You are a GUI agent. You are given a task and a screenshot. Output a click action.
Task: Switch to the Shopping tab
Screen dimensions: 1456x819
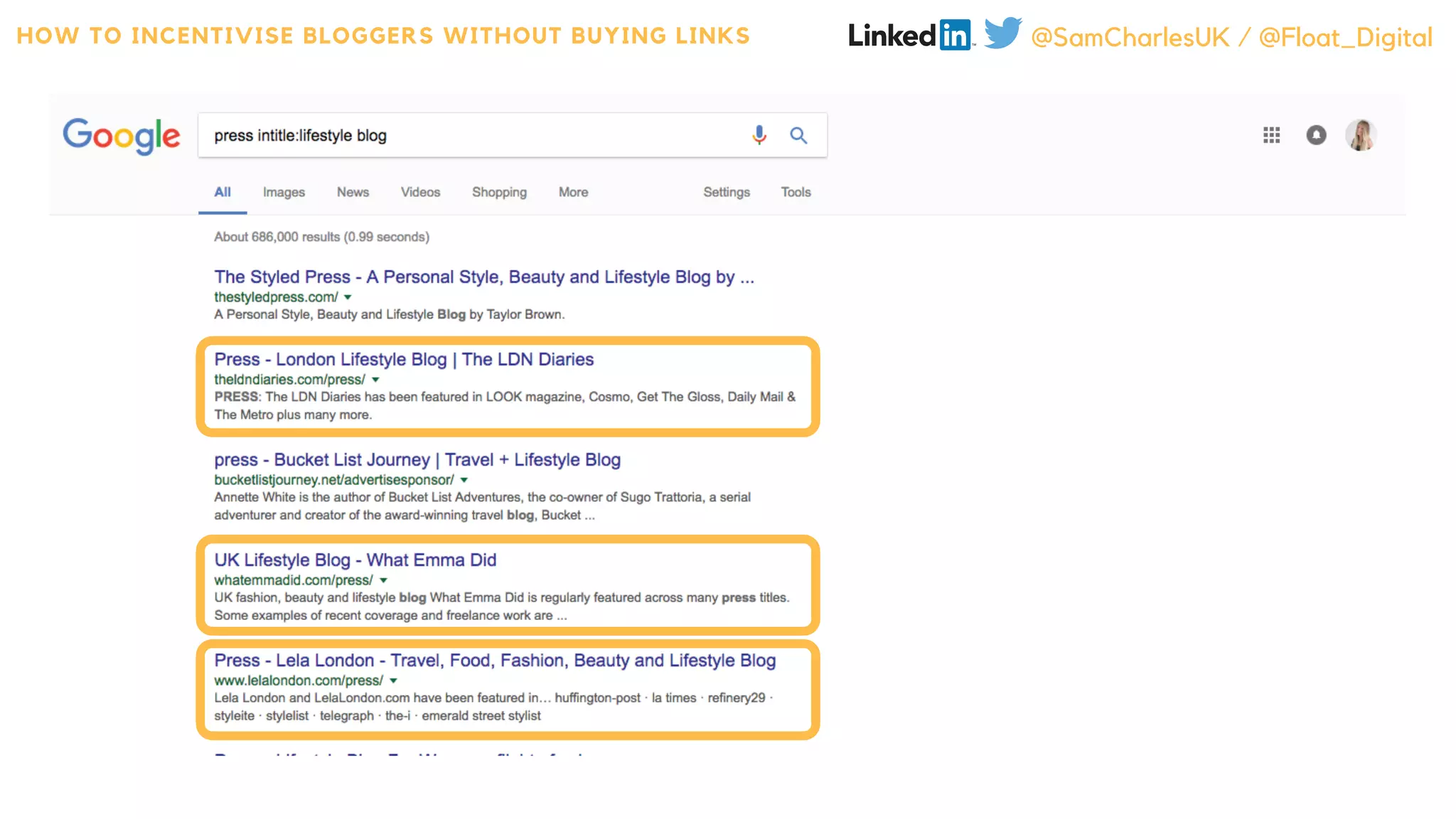[499, 193]
